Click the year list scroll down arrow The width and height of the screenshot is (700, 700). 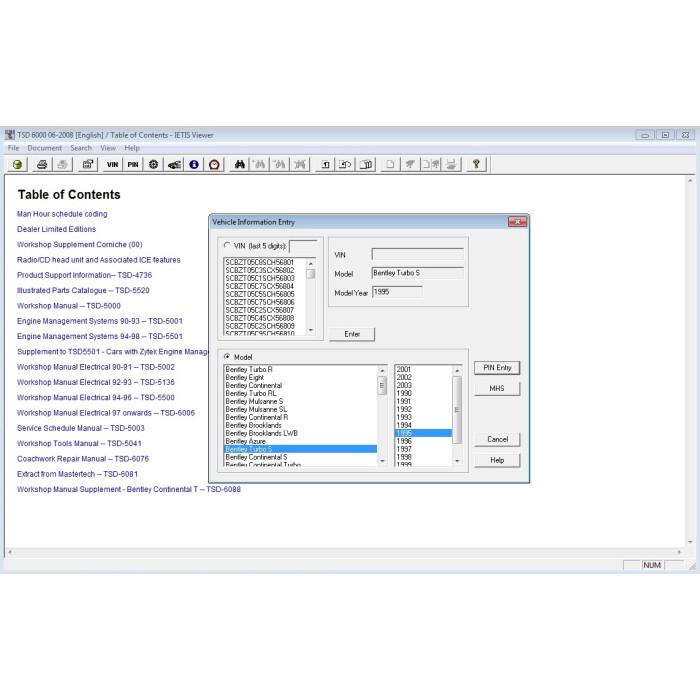pyautogui.click(x=457, y=461)
